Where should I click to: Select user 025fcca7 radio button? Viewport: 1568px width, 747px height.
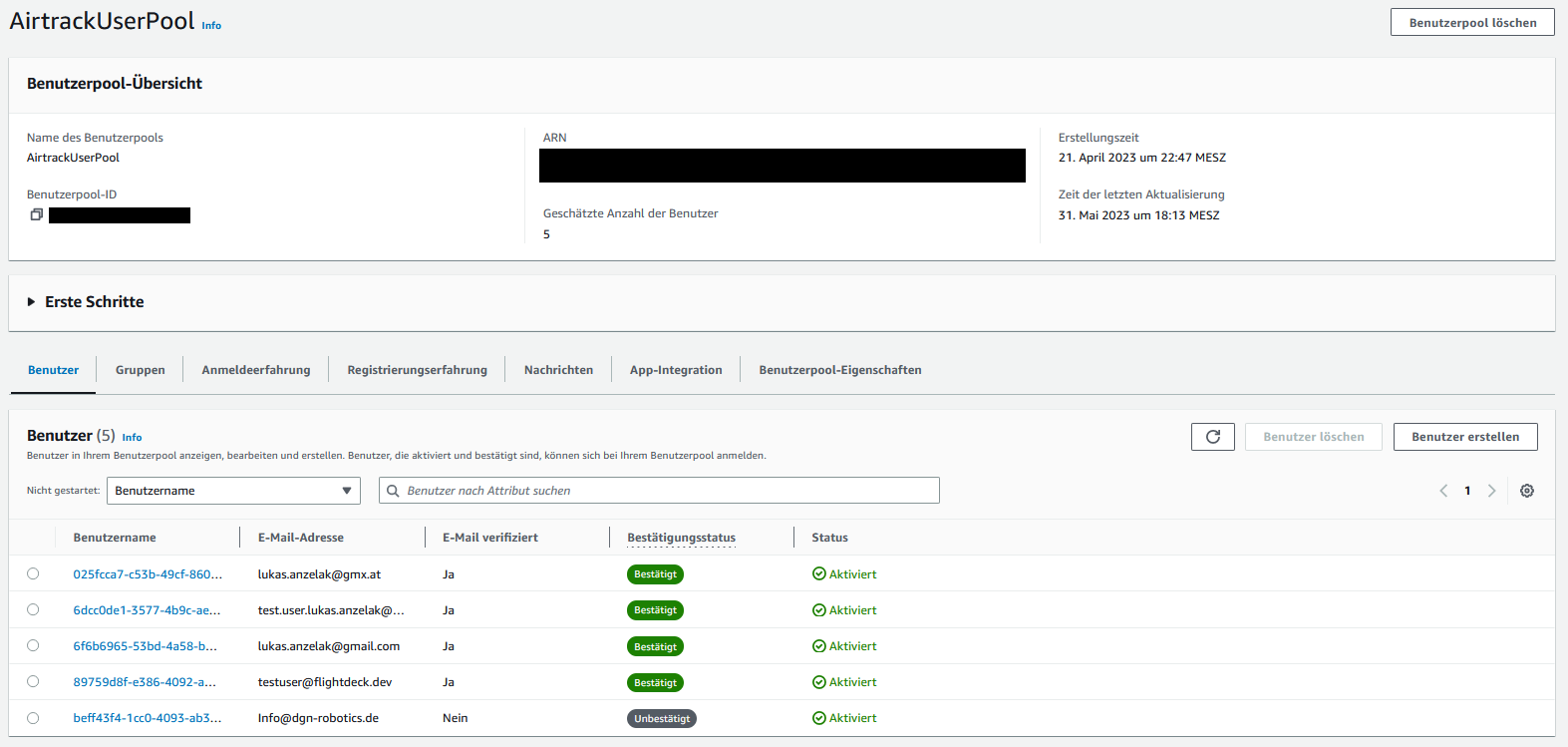(x=33, y=573)
